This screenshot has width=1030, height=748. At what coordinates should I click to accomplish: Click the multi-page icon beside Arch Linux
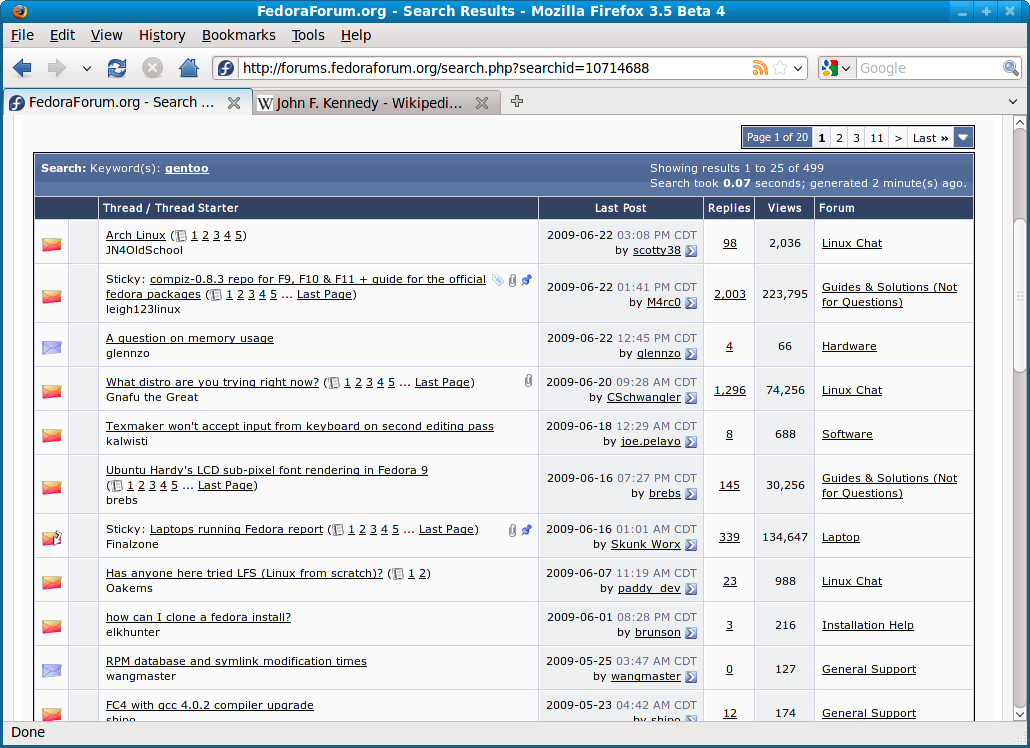[x=181, y=236]
